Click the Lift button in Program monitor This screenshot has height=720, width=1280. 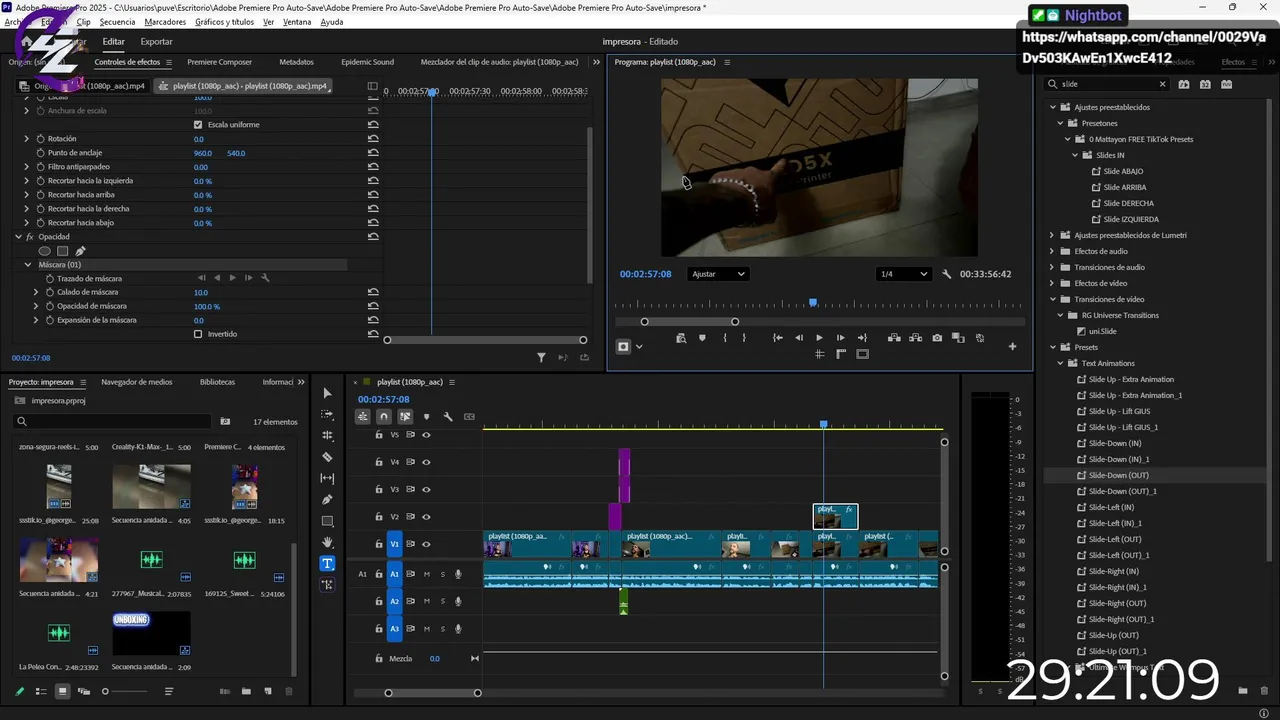[x=894, y=338]
